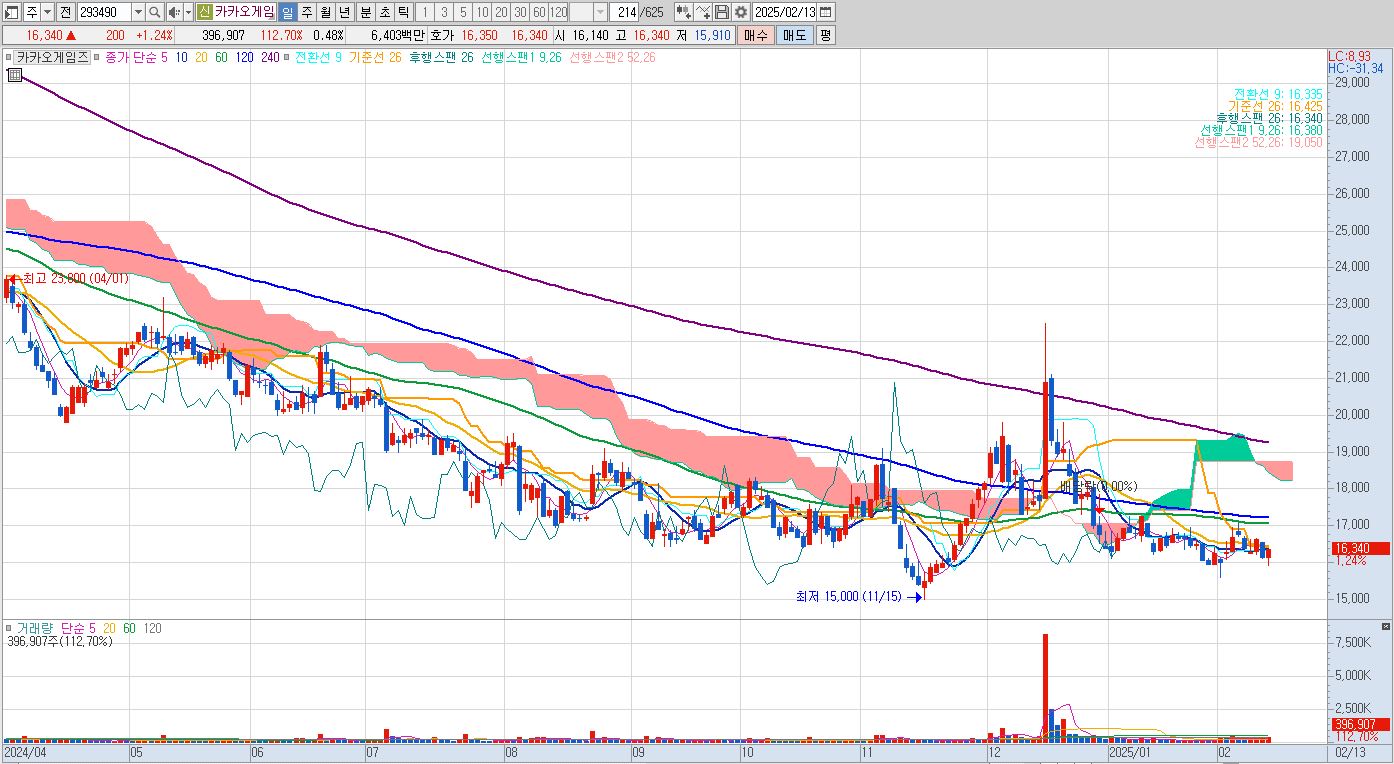Click the stock search magnifier icon
The width and height of the screenshot is (1394, 764).
point(155,12)
